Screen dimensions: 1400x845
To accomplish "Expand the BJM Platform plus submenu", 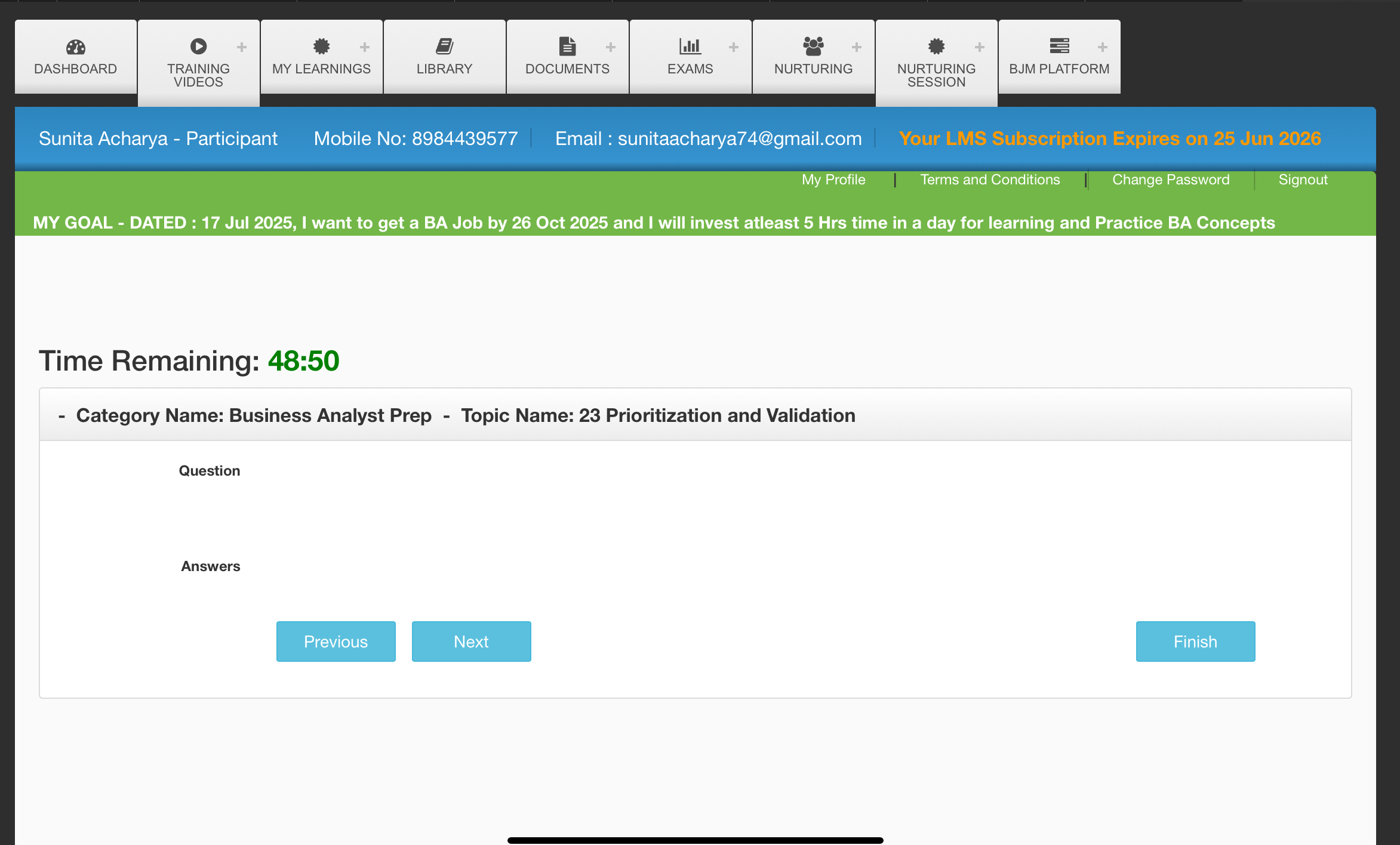I will click(1103, 47).
